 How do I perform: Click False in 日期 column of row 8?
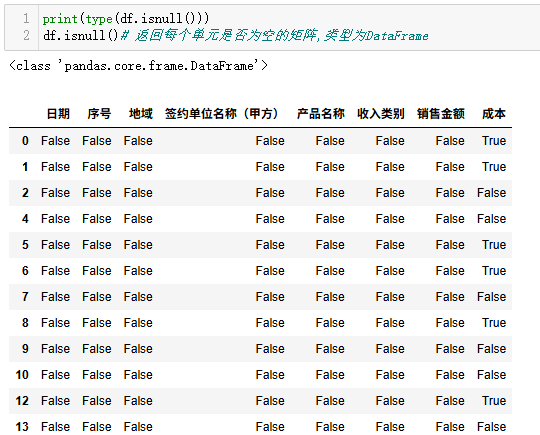(55, 323)
